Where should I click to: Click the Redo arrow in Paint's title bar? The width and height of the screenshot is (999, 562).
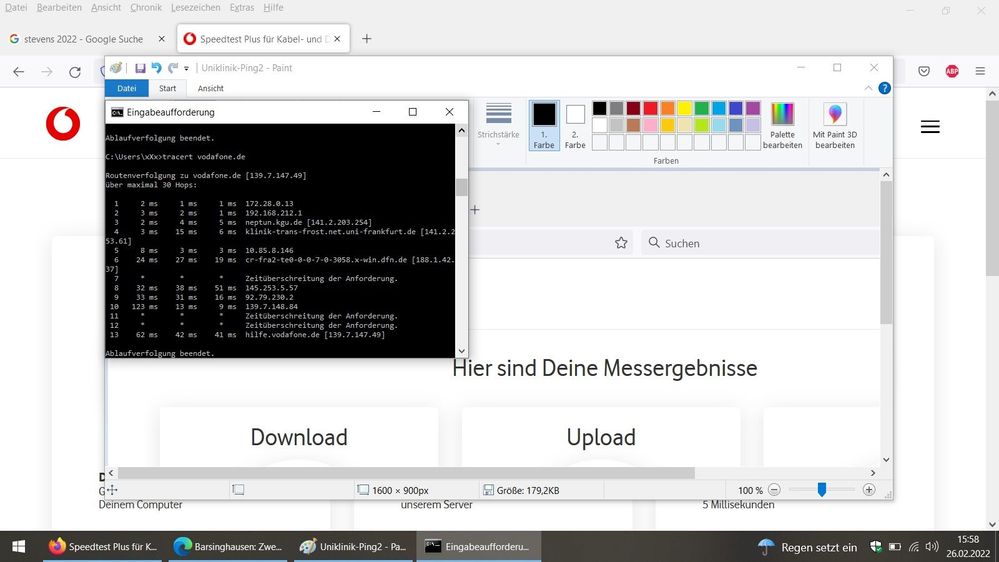173,68
